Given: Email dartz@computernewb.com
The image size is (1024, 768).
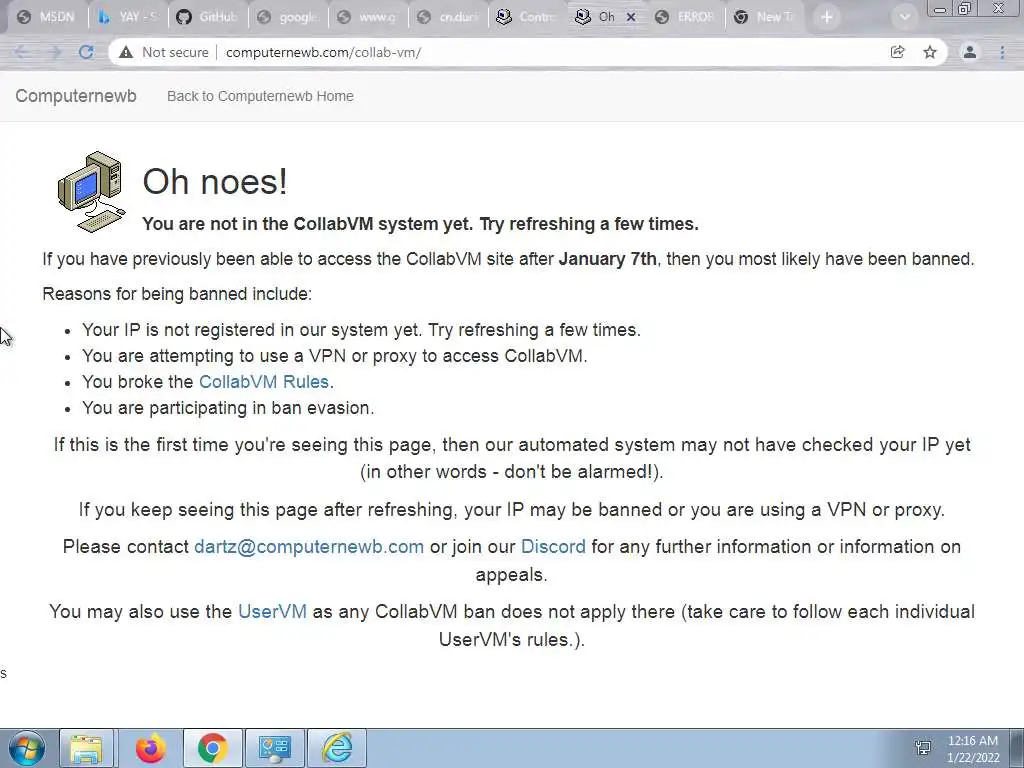Looking at the screenshot, I should click(x=309, y=547).
